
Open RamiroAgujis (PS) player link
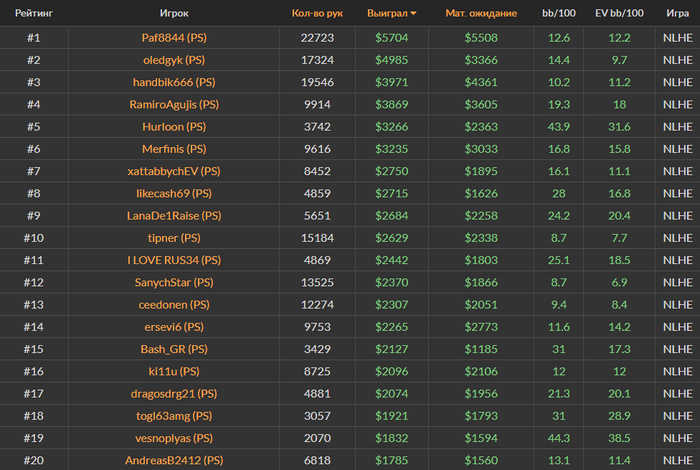coord(174,104)
